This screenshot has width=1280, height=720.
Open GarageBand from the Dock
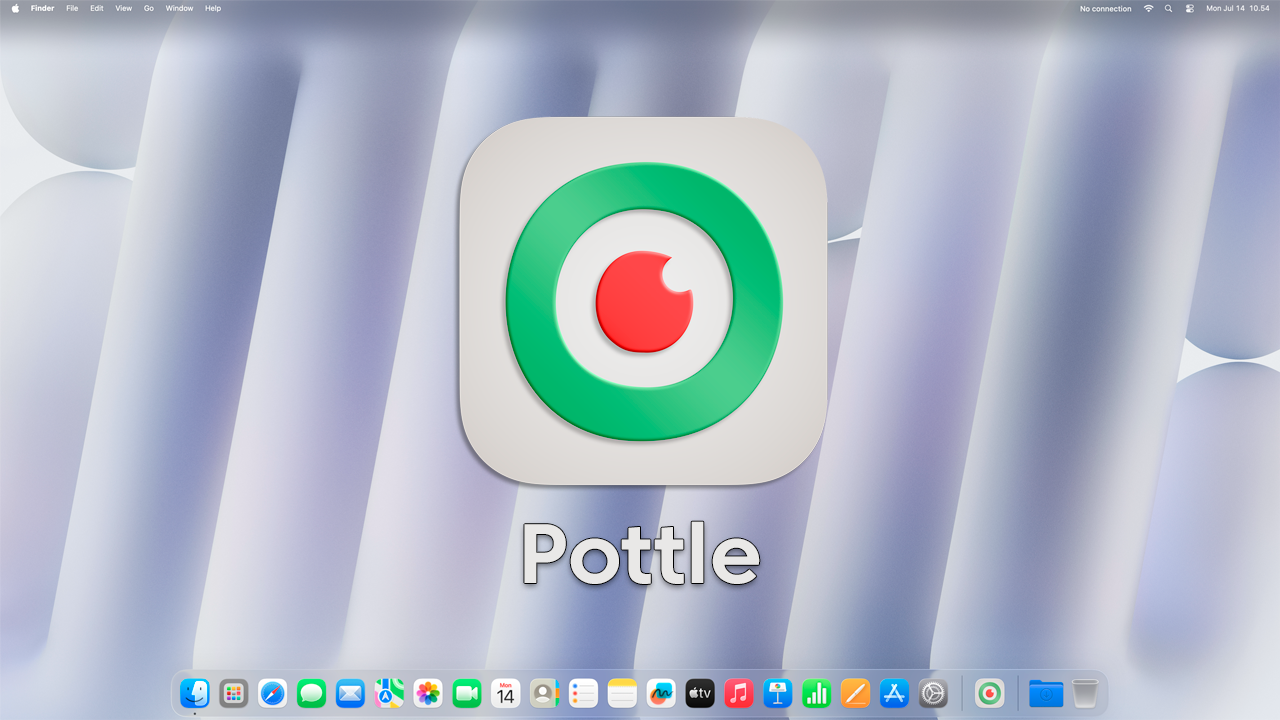pyautogui.click(x=661, y=692)
